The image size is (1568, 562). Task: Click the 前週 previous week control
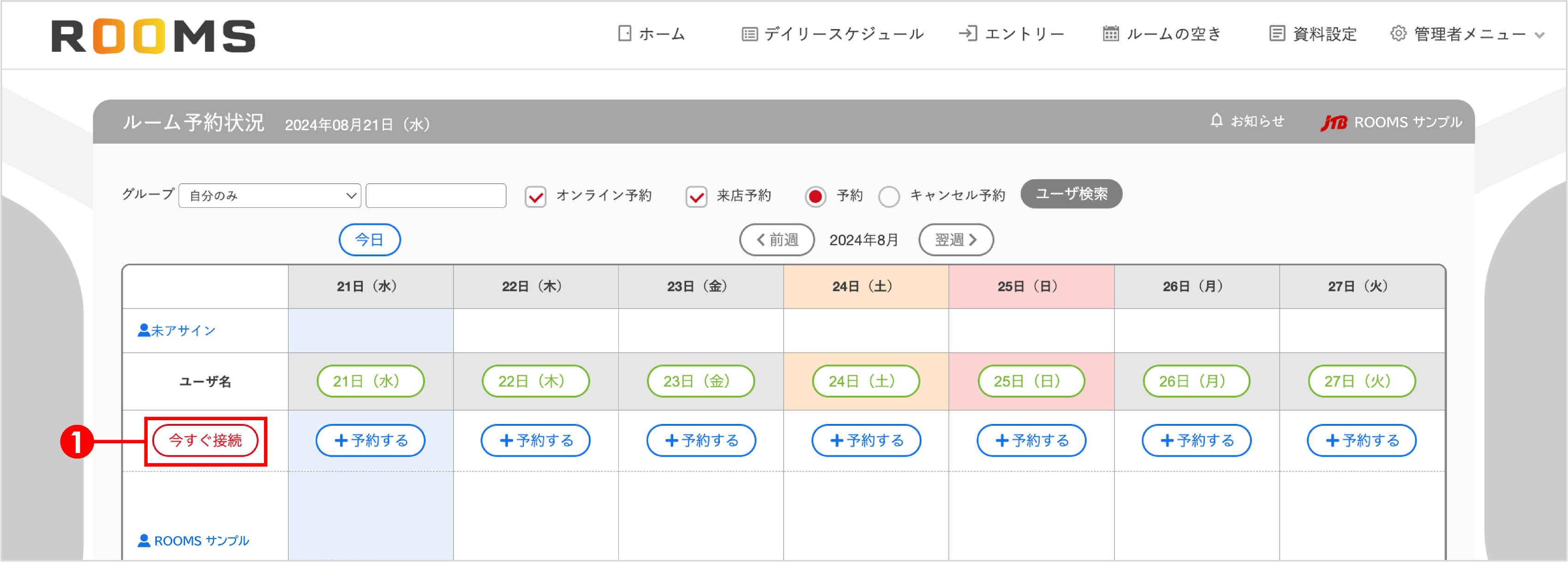(x=777, y=239)
